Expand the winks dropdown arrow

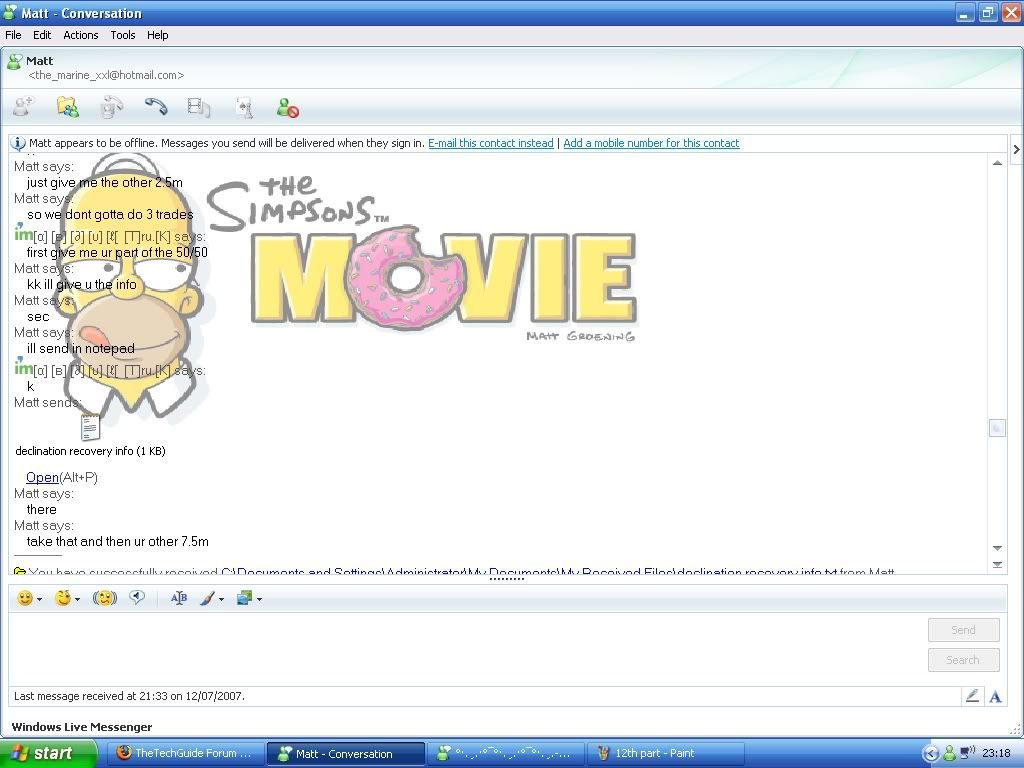(77, 599)
